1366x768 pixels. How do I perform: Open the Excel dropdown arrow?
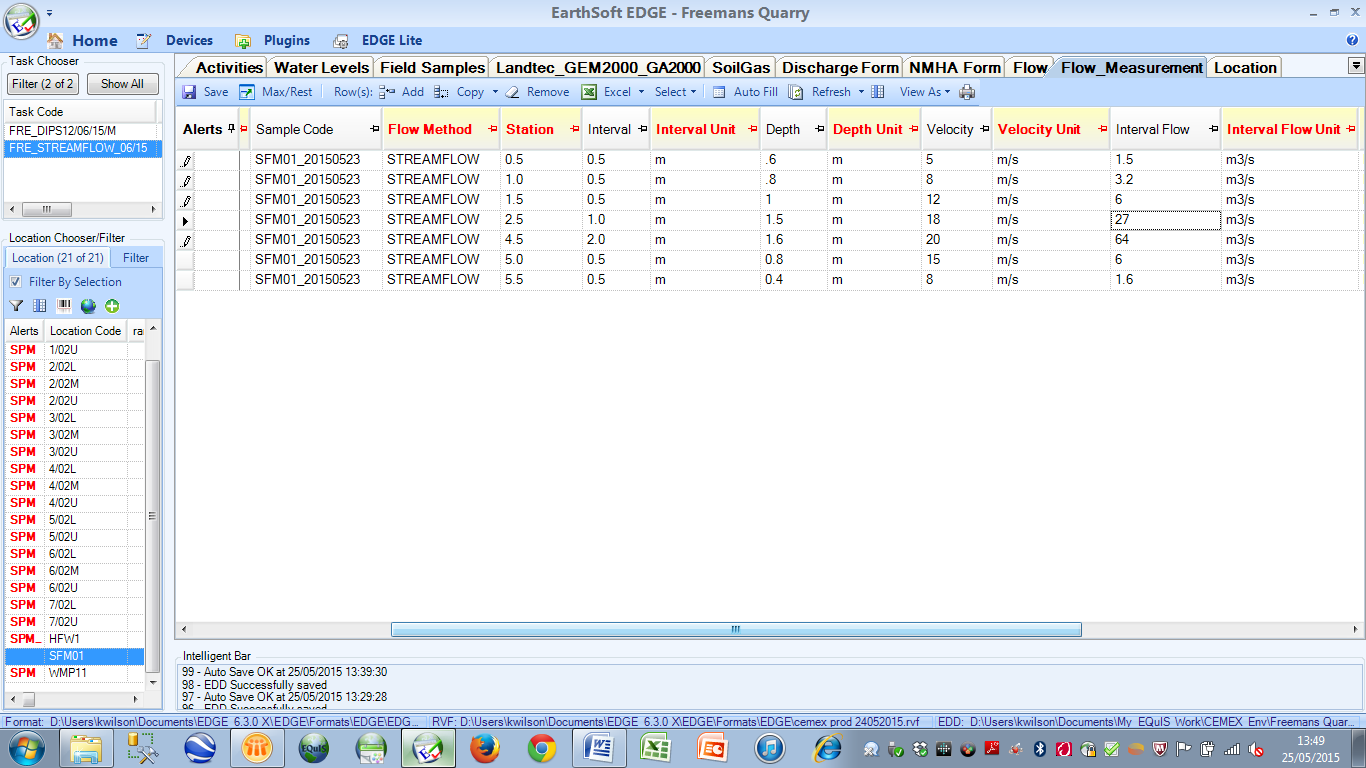[x=641, y=92]
